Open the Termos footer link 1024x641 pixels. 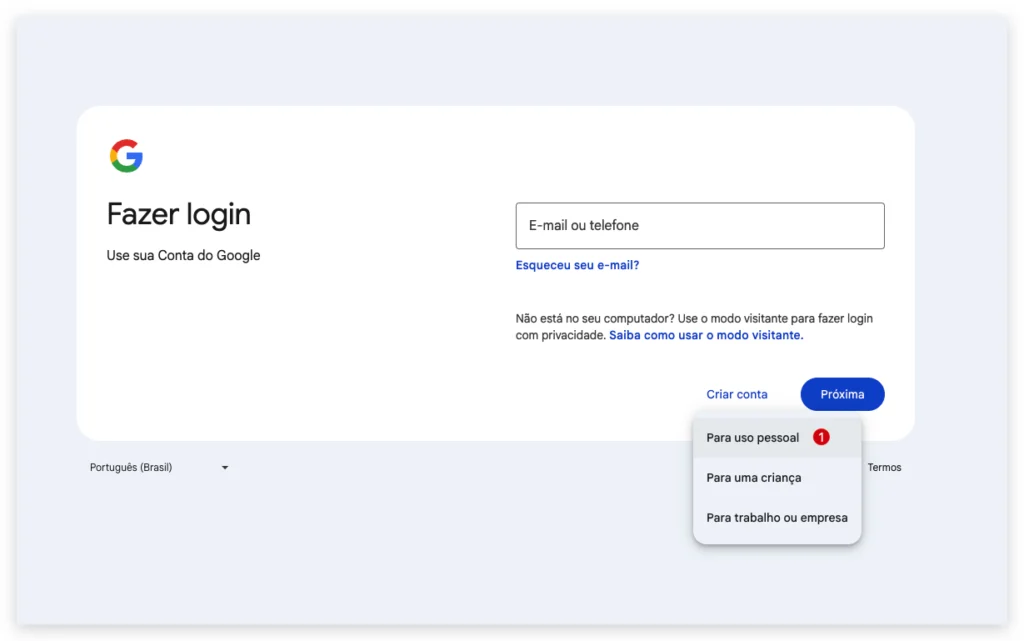pyautogui.click(x=884, y=467)
